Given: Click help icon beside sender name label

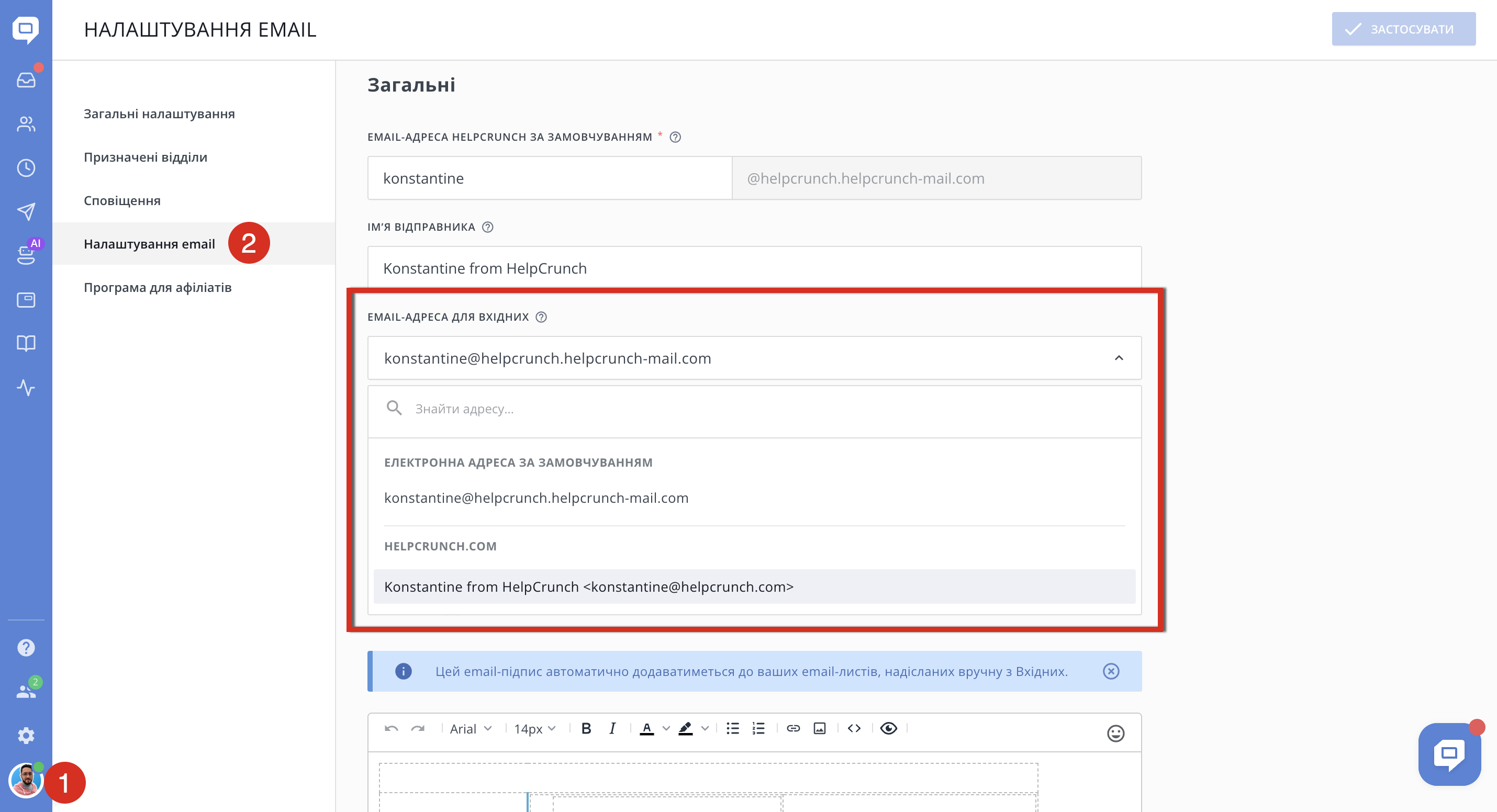Looking at the screenshot, I should tap(487, 227).
